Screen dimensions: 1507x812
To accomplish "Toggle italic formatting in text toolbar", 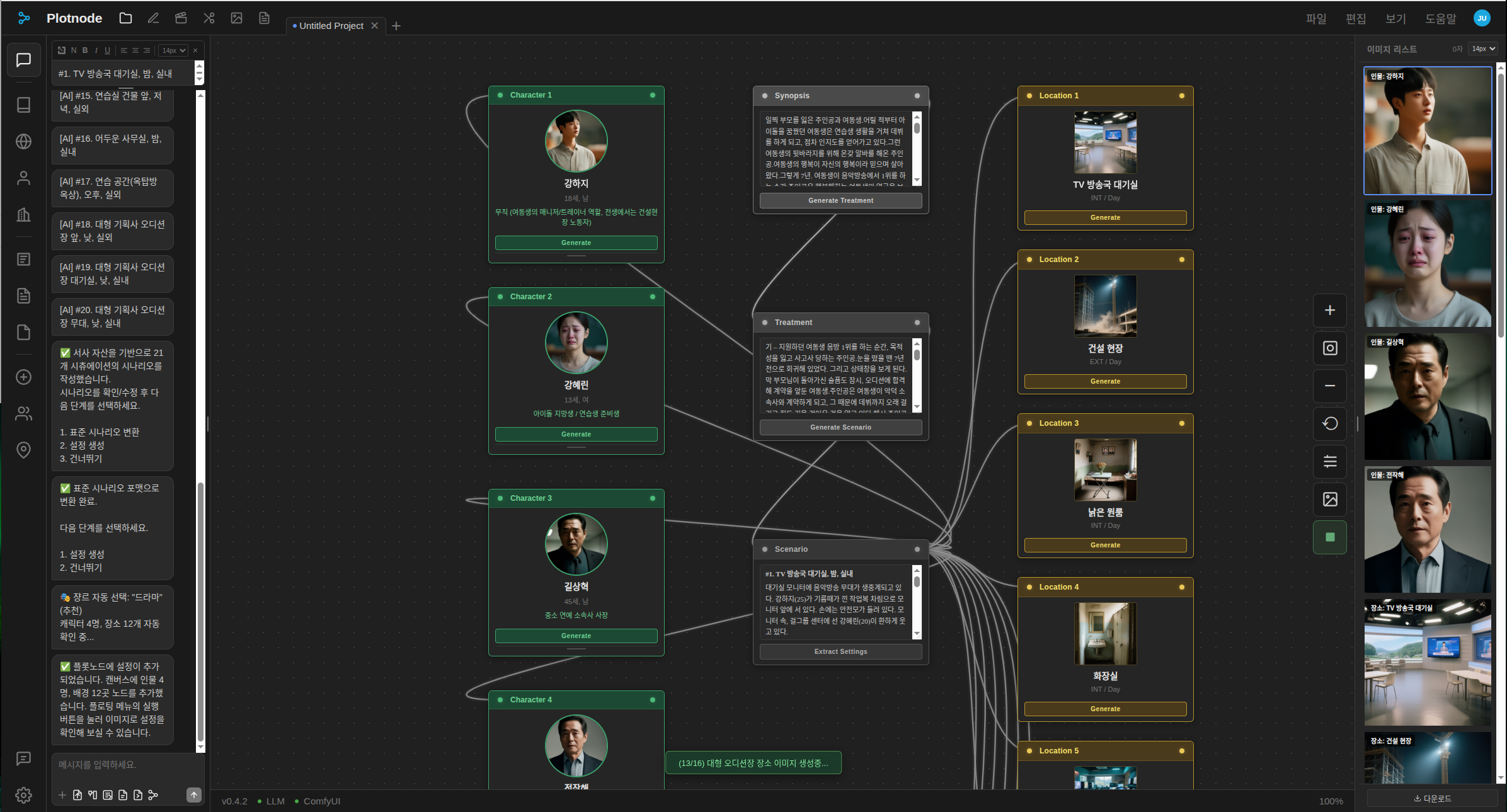I will click(96, 50).
